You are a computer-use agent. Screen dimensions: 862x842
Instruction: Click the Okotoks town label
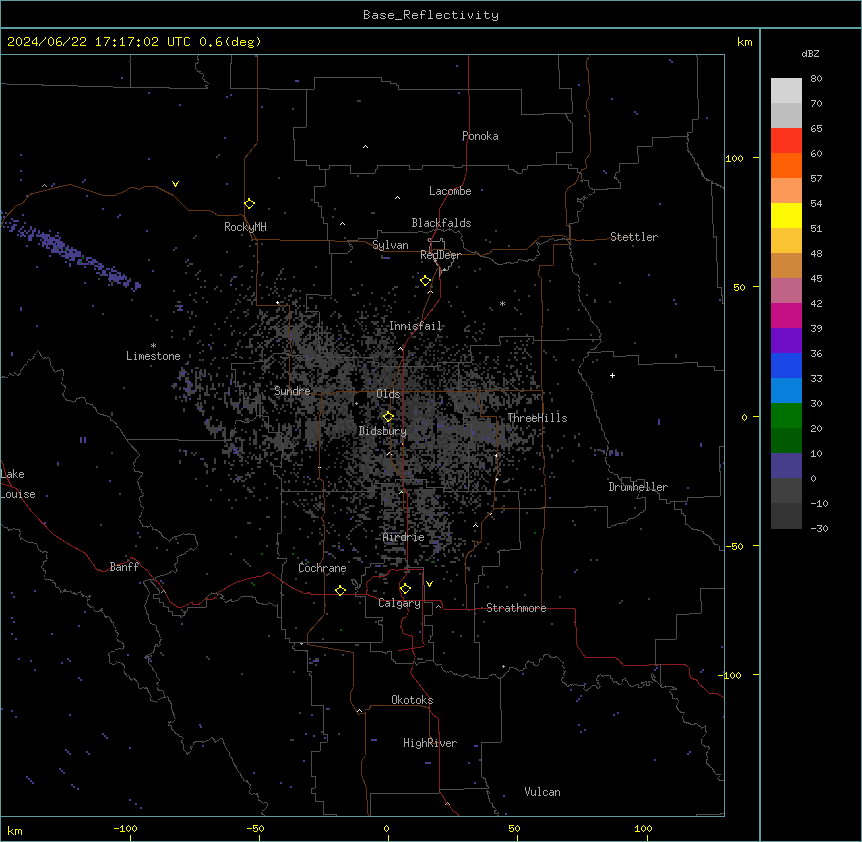click(412, 700)
